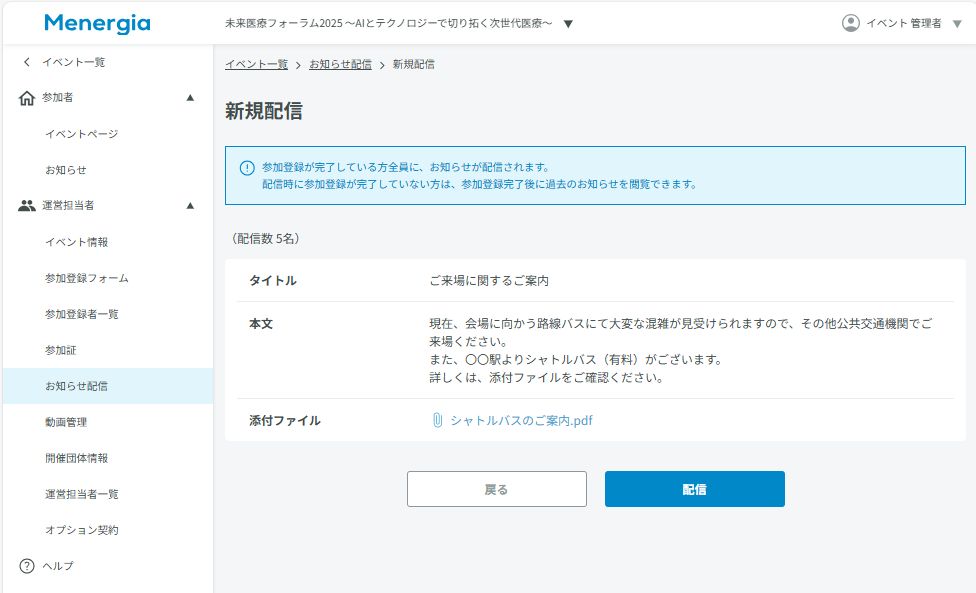Collapse the 参加者 section arrow

pos(190,98)
